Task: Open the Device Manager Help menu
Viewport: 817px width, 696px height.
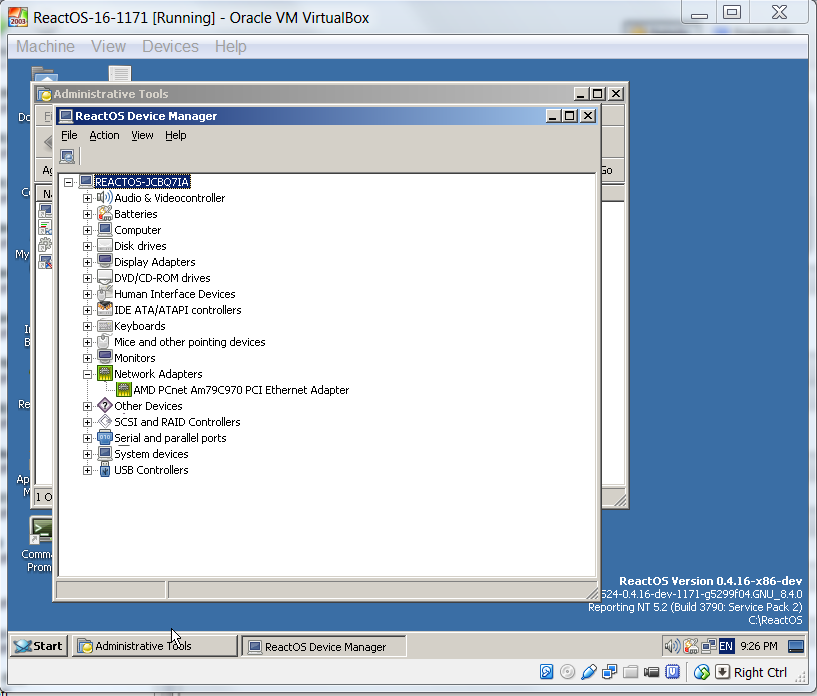Action: [x=176, y=135]
